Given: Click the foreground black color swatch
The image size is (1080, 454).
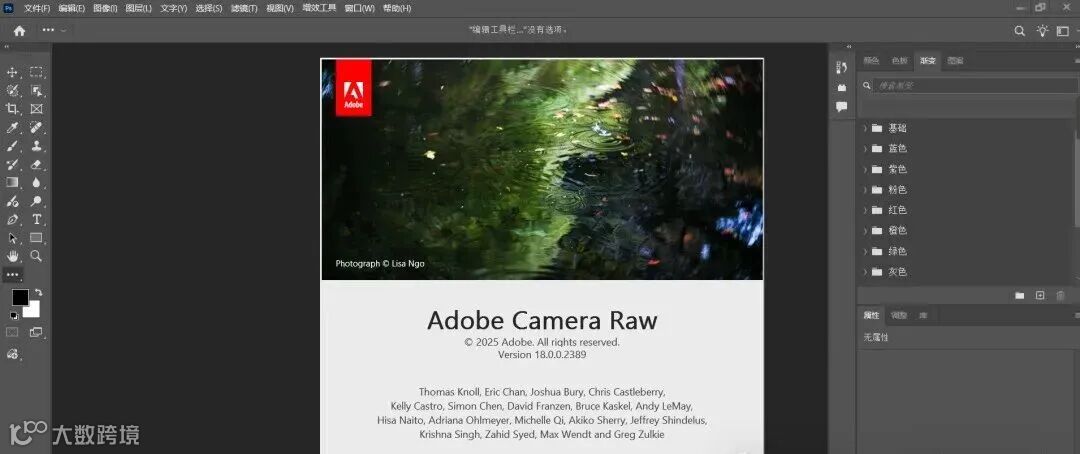Looking at the screenshot, I should point(20,297).
